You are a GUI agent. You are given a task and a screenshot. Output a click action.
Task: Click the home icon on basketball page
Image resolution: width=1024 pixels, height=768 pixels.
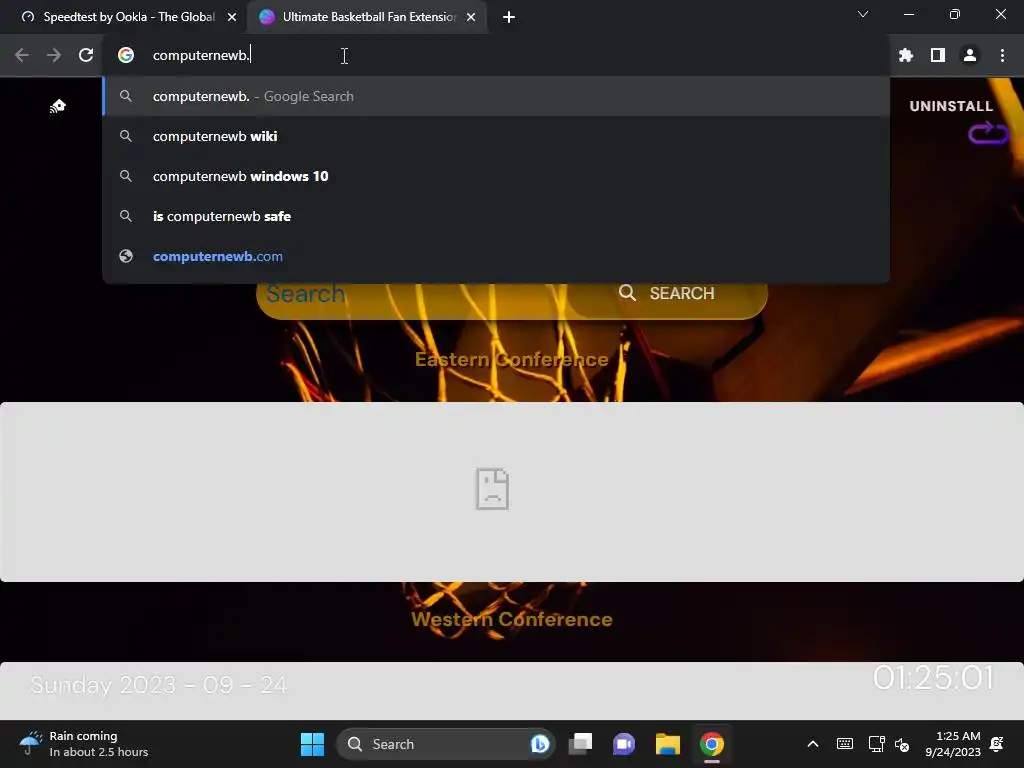pyautogui.click(x=57, y=106)
